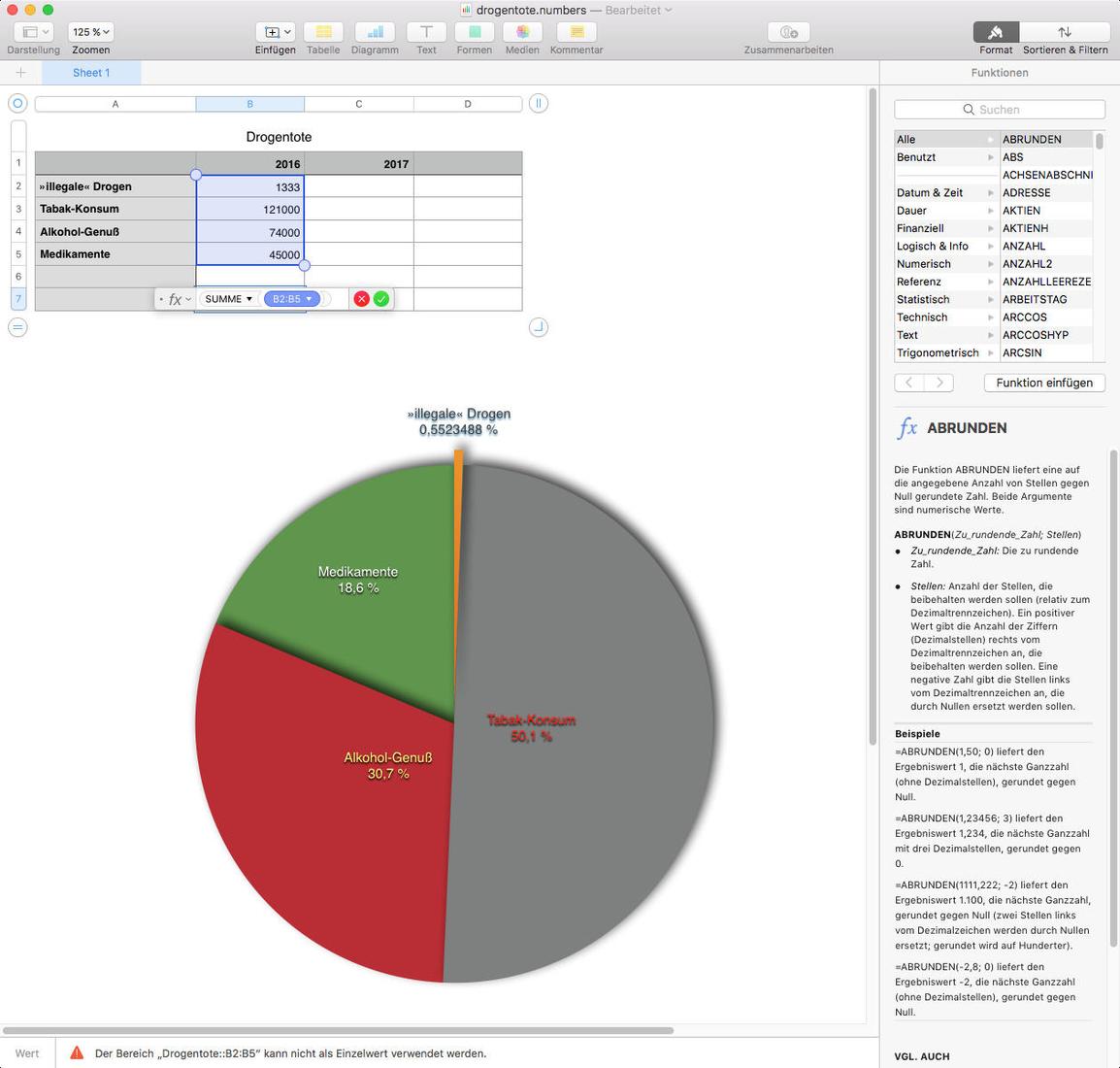
Task: Show the Format inspector
Action: [x=996, y=32]
